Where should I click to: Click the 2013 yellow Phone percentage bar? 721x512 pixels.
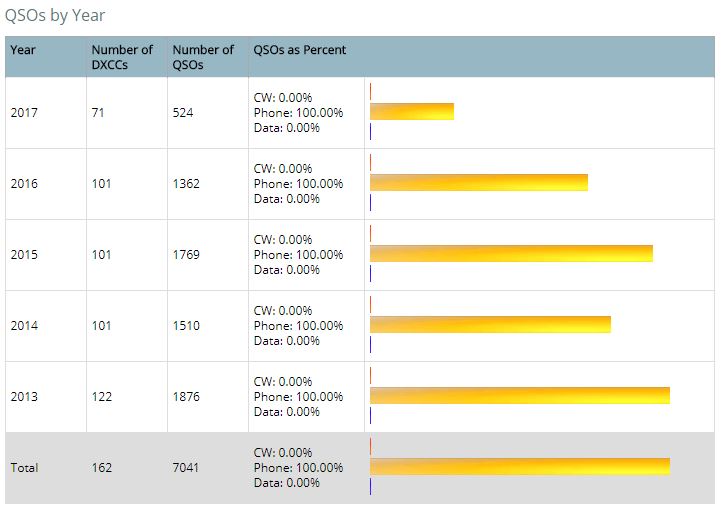[520, 395]
